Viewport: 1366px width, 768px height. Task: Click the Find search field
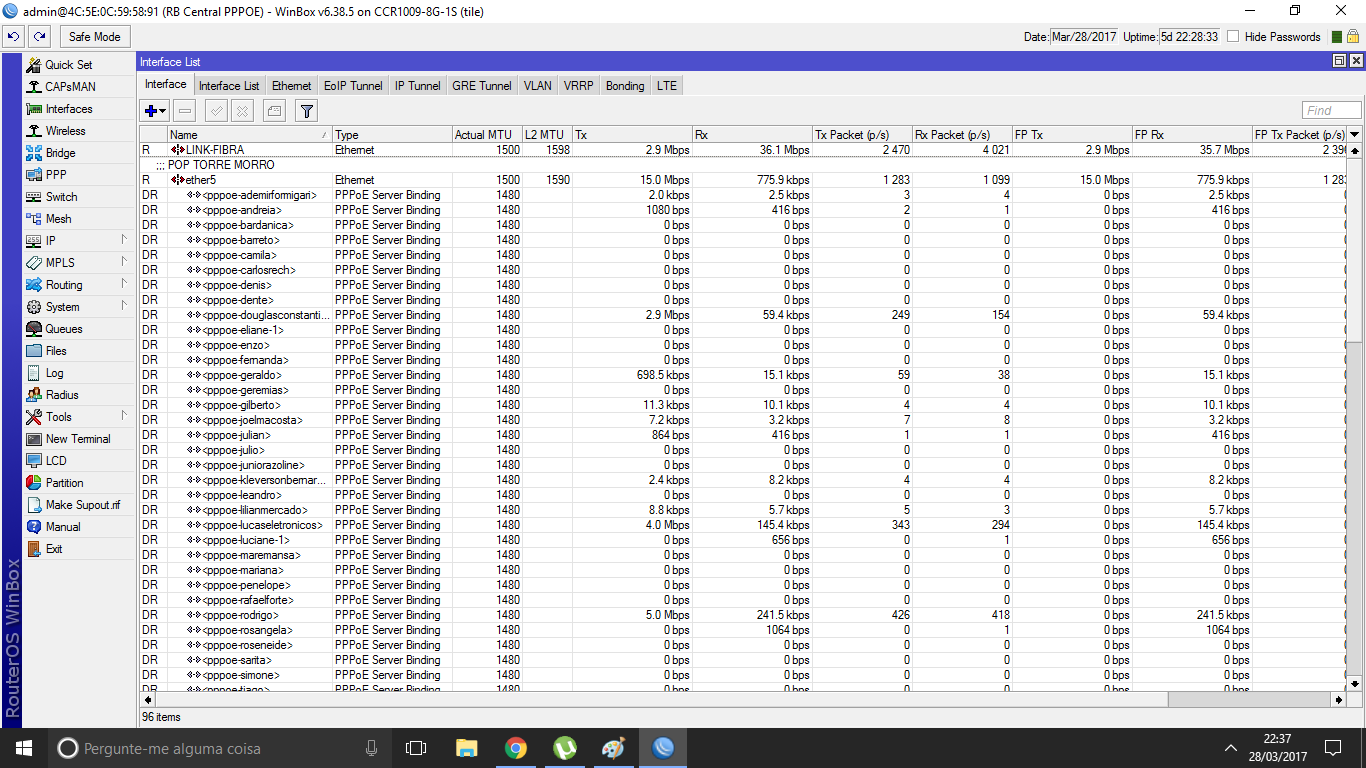(x=1332, y=111)
